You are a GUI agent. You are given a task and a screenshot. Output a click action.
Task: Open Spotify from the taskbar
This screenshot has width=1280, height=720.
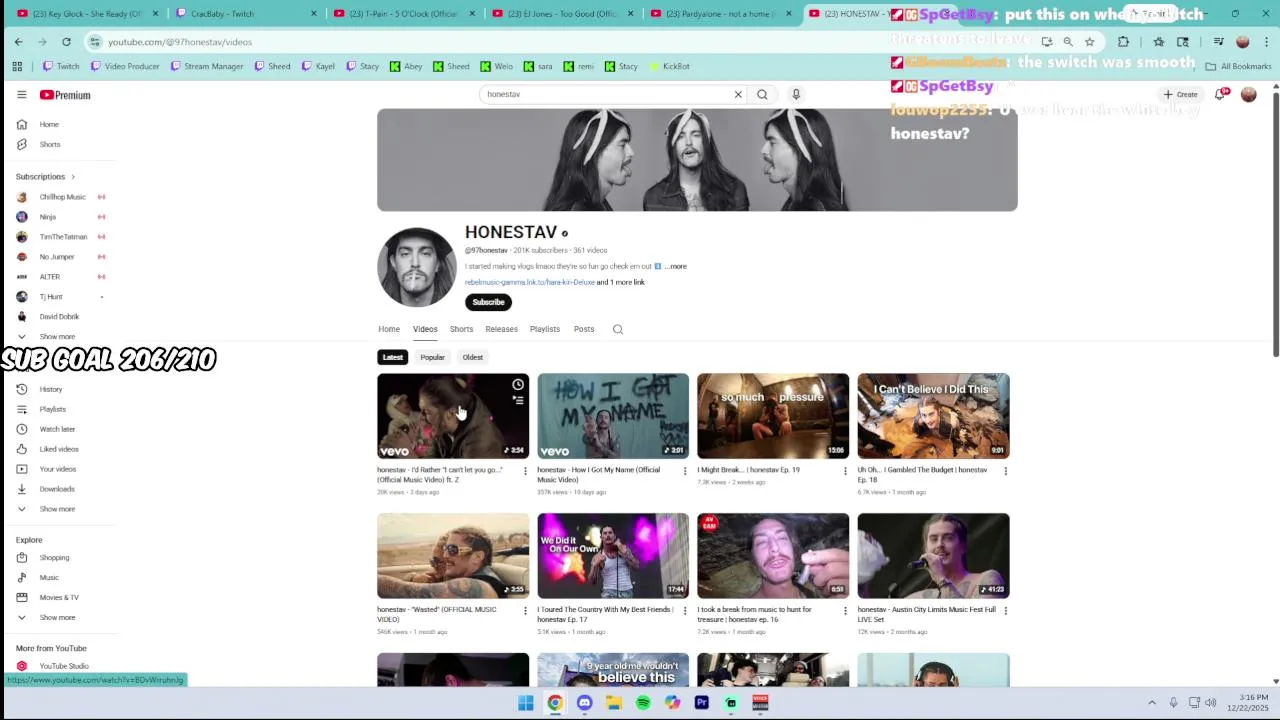tap(643, 703)
